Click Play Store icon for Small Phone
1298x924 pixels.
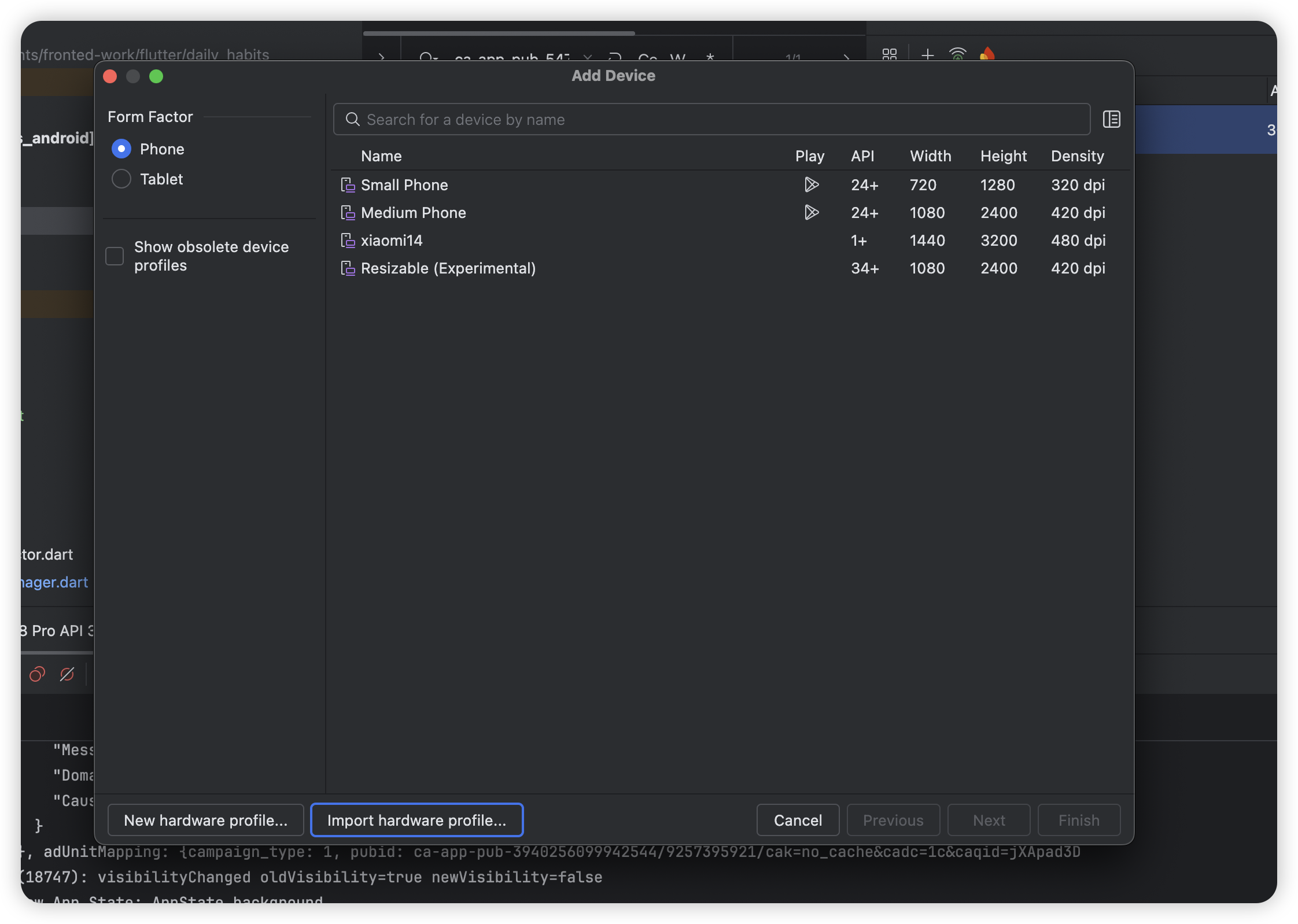tap(811, 185)
